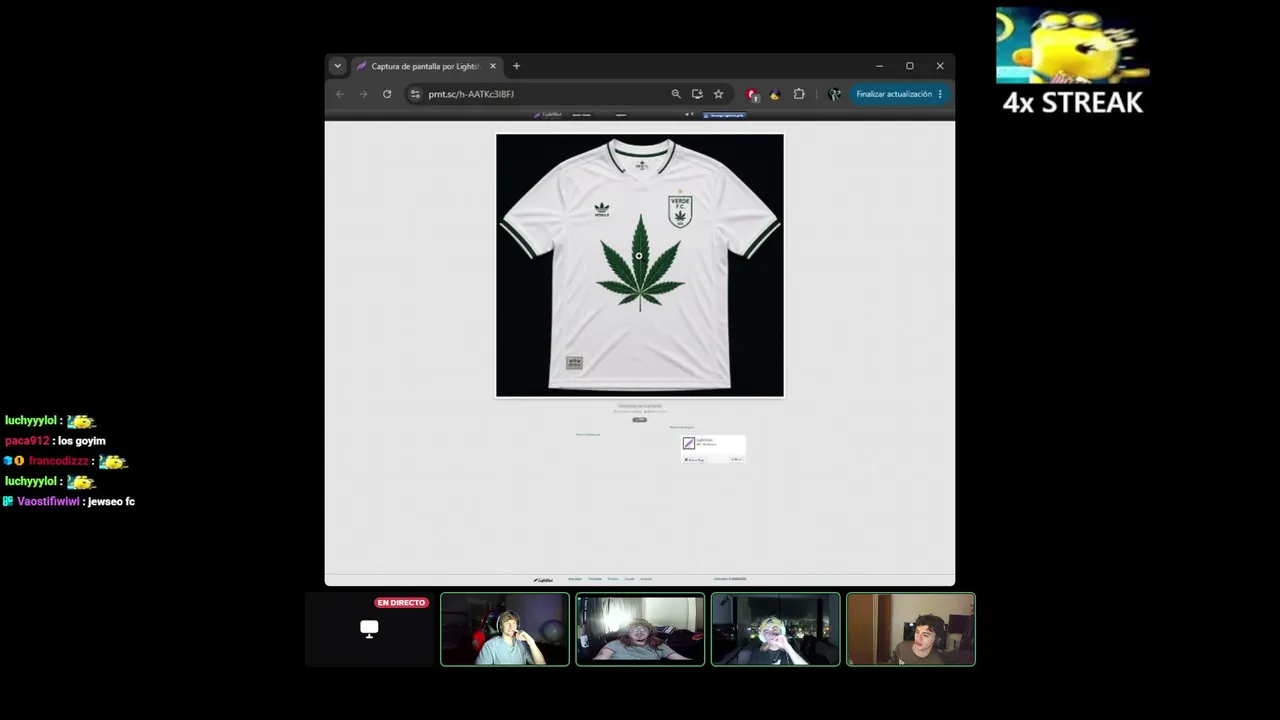This screenshot has width=1280, height=720.
Task: Click the small grey pill button below the image
Action: [640, 420]
